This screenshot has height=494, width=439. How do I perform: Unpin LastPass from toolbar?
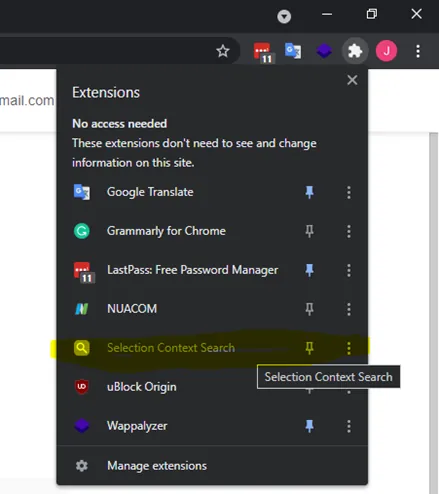click(x=309, y=270)
